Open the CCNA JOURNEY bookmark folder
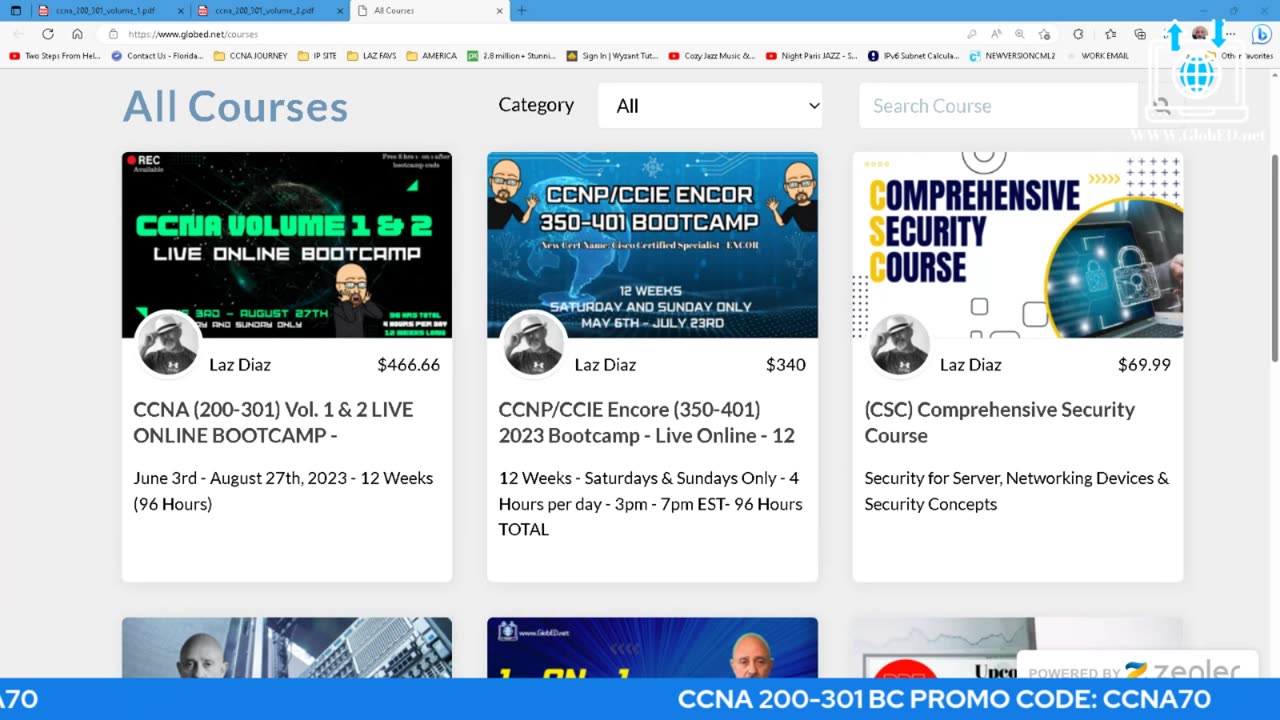Viewport: 1280px width, 720px height. click(x=250, y=56)
